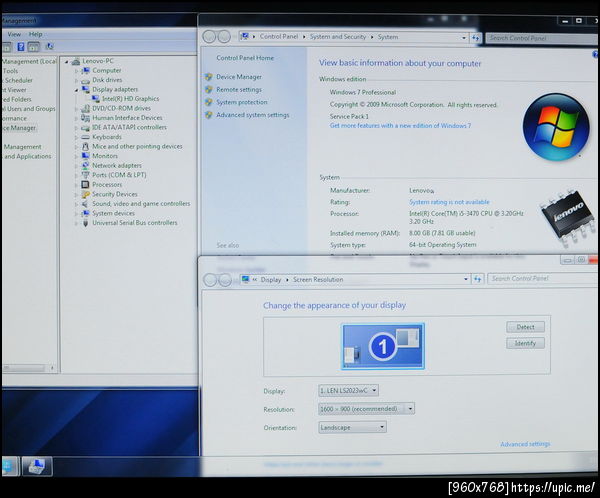
Task: Open the Orientation dropdown showing Landscape
Action: point(352,427)
